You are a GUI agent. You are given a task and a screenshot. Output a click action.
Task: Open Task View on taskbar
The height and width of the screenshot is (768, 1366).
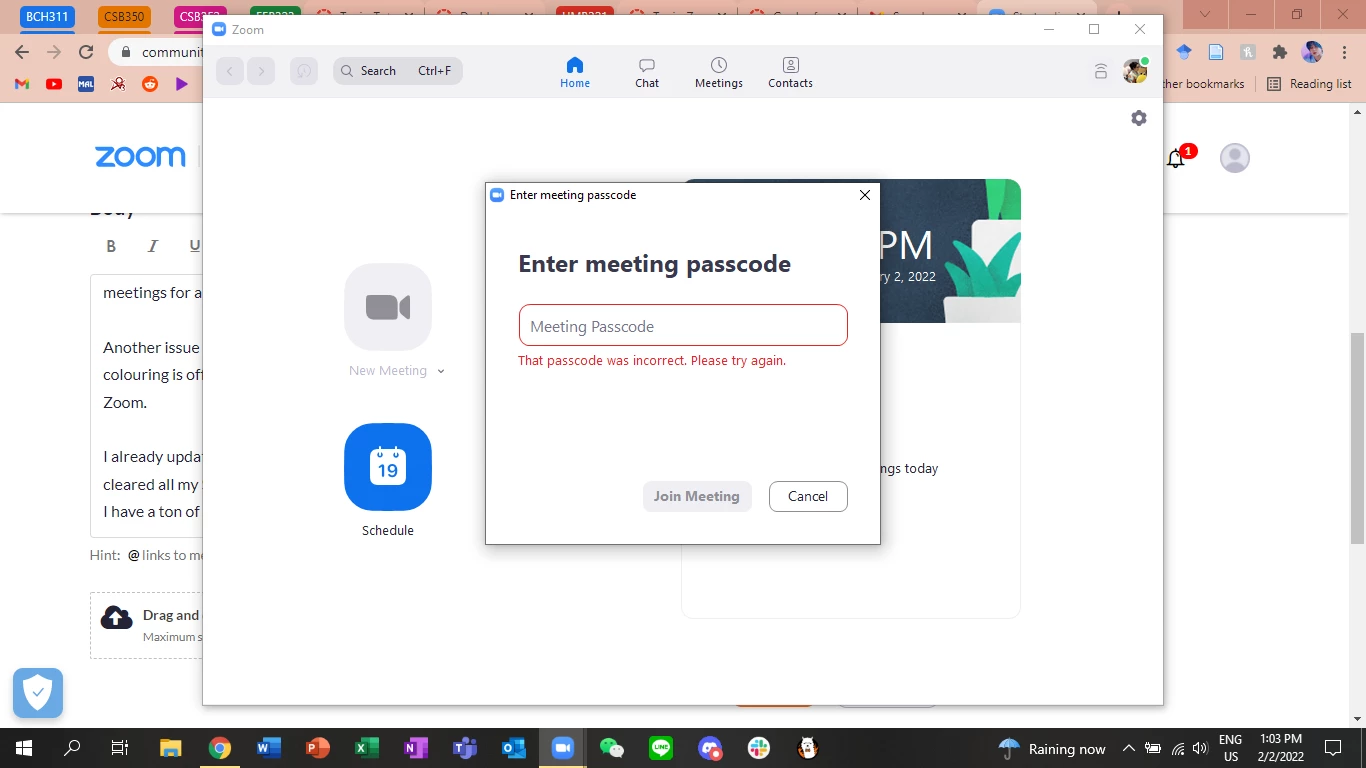(119, 748)
